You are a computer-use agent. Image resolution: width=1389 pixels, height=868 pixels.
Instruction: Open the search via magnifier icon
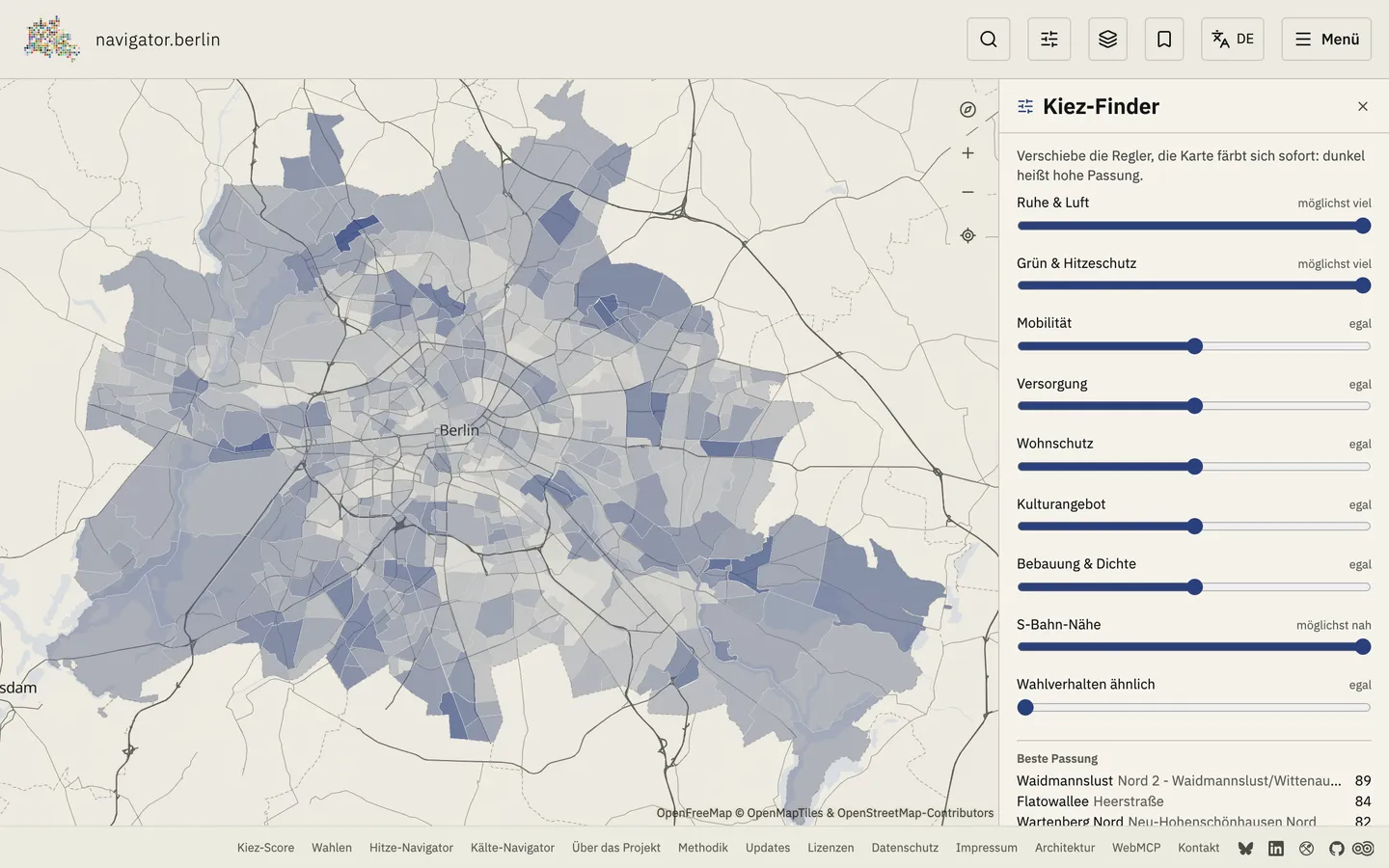989,40
